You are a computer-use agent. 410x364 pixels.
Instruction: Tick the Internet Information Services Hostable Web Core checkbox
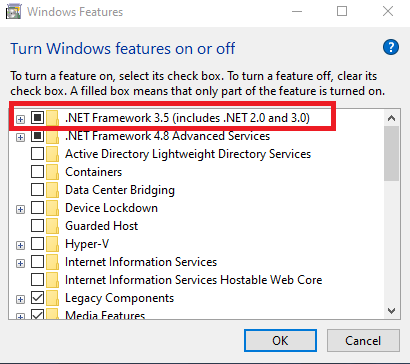(x=37, y=280)
